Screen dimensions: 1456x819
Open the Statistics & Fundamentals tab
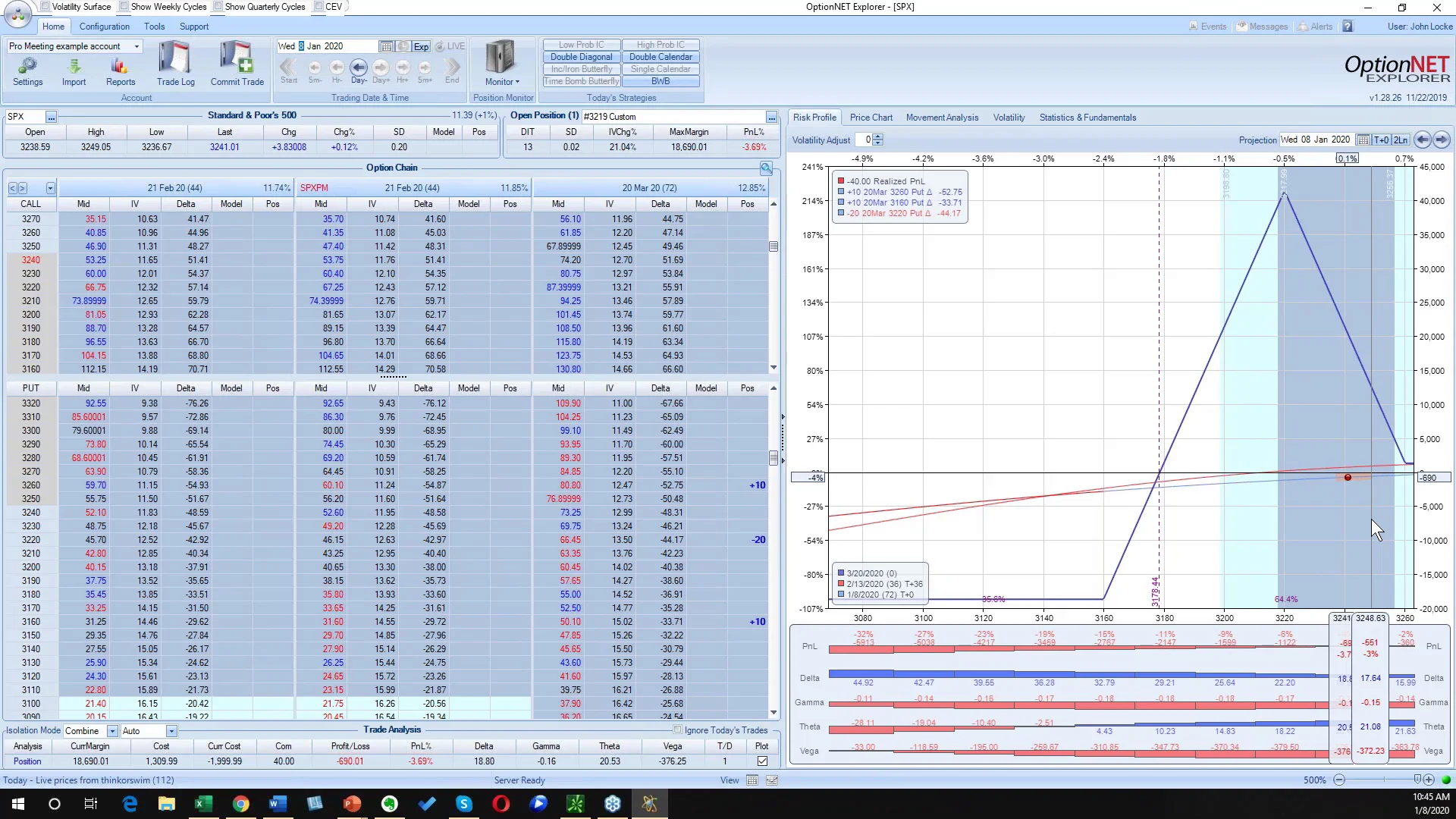click(1087, 118)
